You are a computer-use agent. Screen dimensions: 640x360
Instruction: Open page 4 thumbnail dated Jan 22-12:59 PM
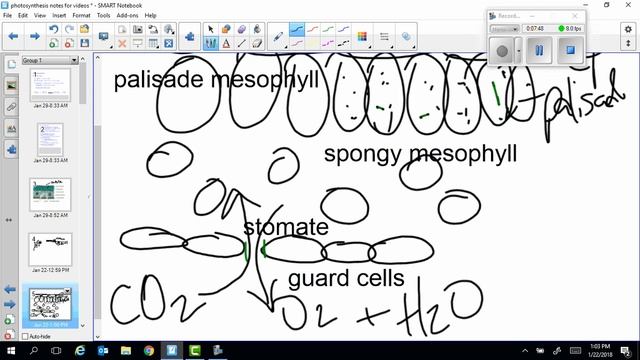50,249
